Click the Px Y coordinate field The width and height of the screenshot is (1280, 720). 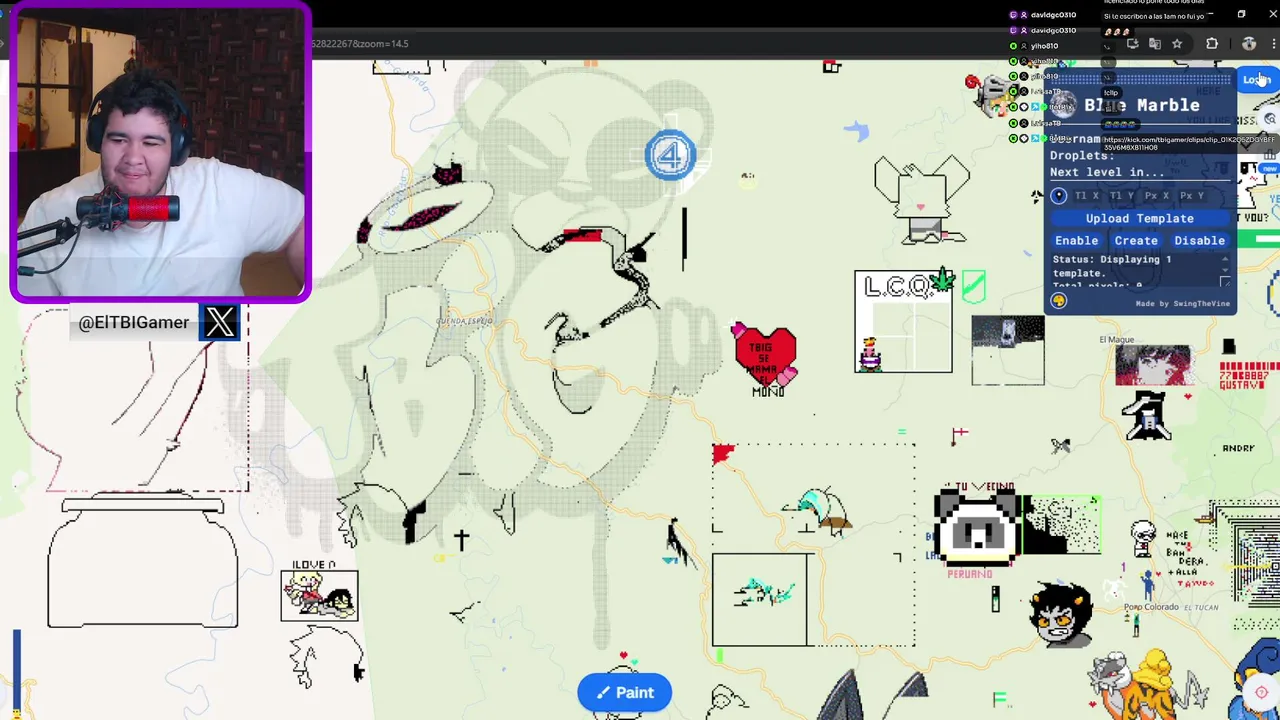(1191, 196)
